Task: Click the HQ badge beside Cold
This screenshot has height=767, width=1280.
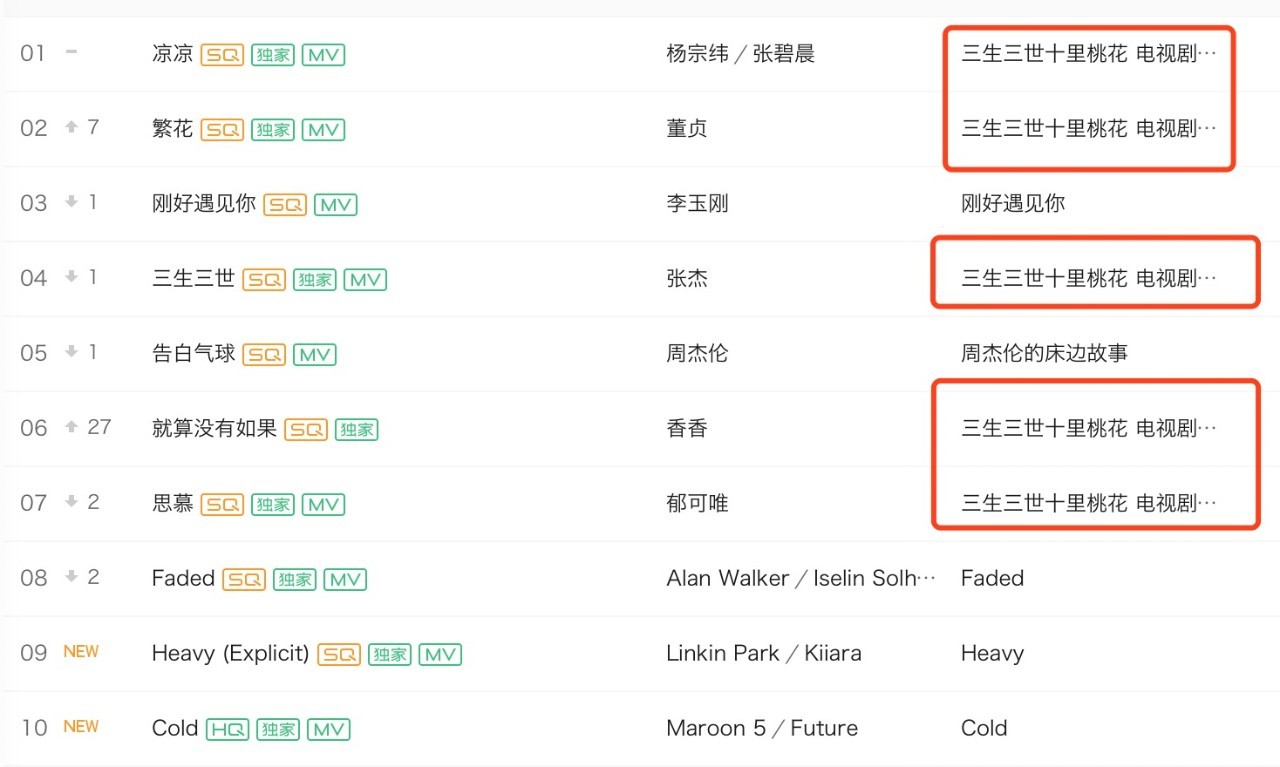Action: [227, 730]
